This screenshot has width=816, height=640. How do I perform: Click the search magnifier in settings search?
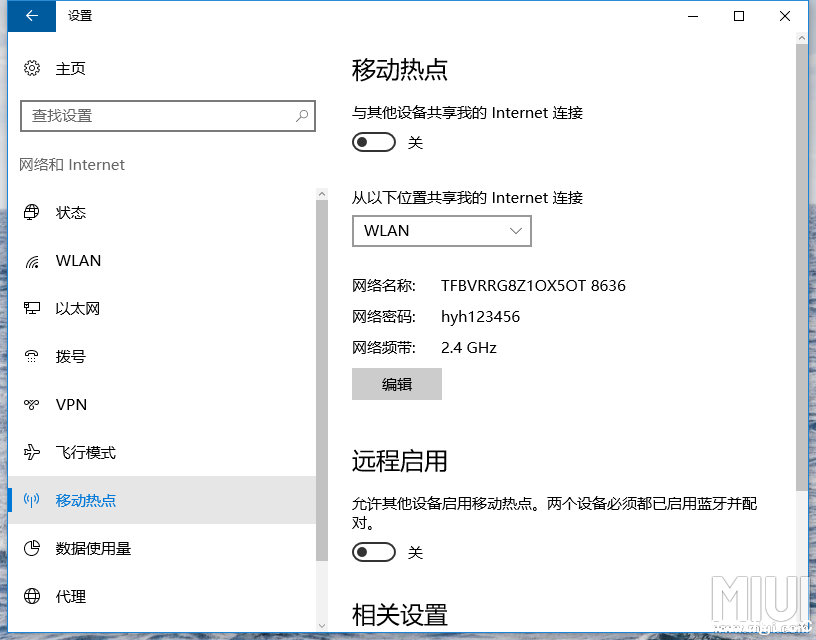(302, 116)
